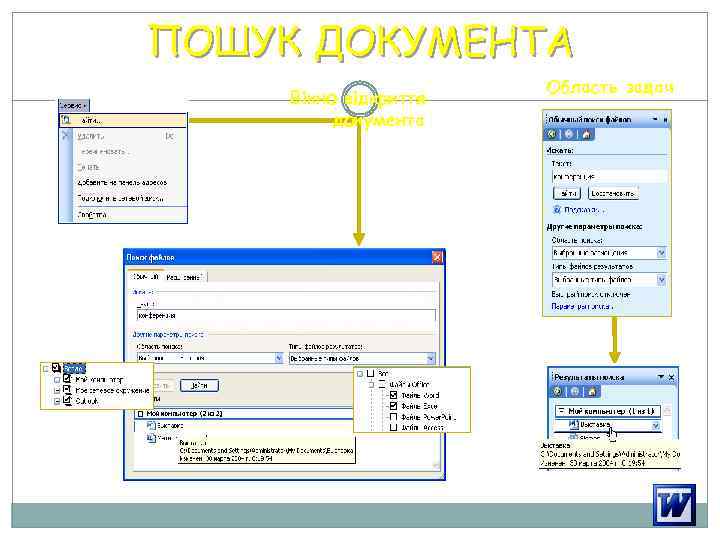Expand the Outlook tree node
Screen dimensions: 720x540
(57, 401)
